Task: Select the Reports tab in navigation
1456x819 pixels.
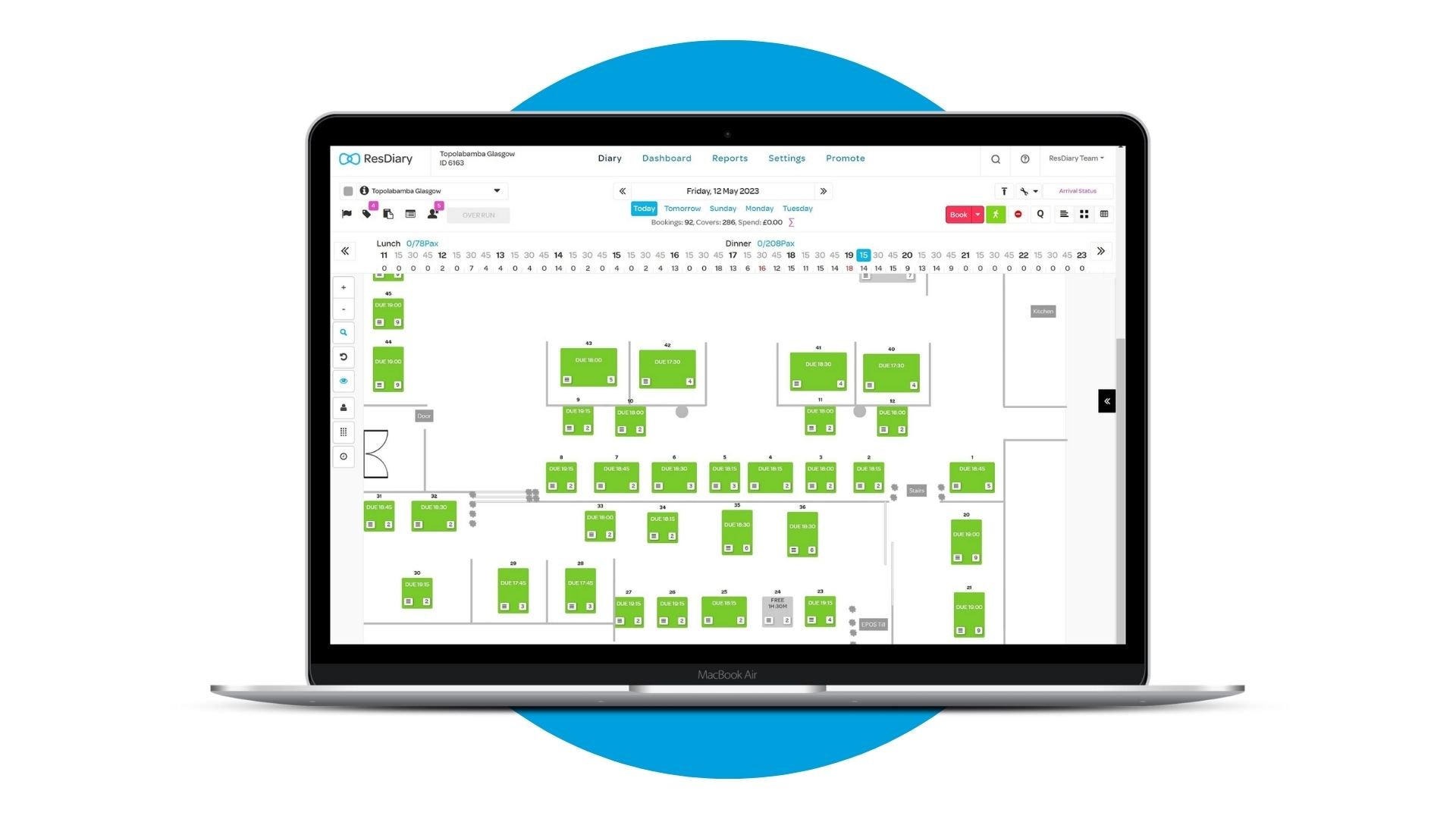Action: (x=727, y=157)
